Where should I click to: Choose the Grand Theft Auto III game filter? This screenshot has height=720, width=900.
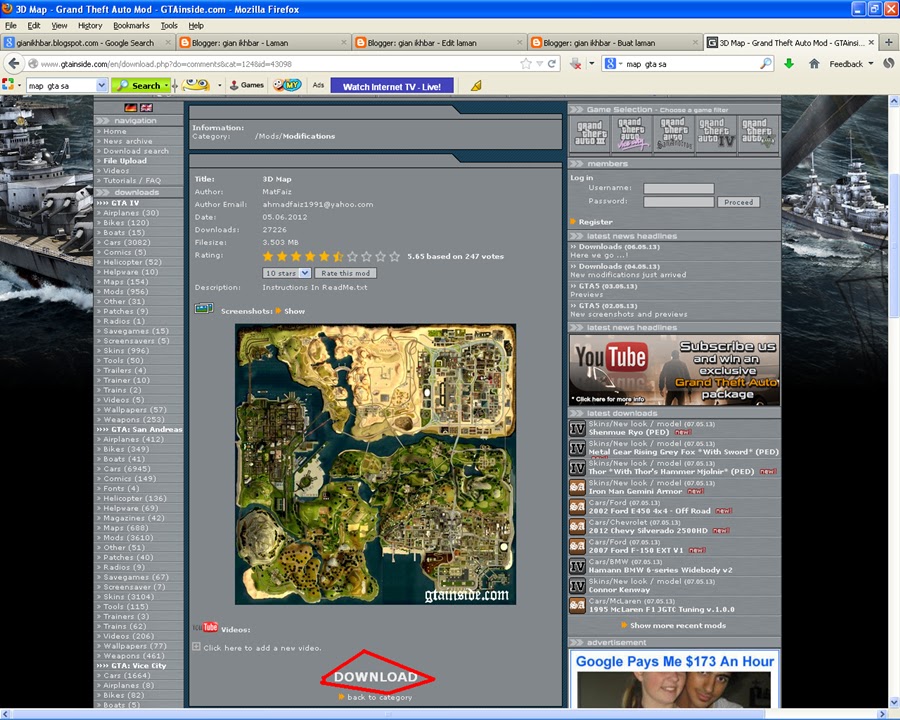(589, 134)
